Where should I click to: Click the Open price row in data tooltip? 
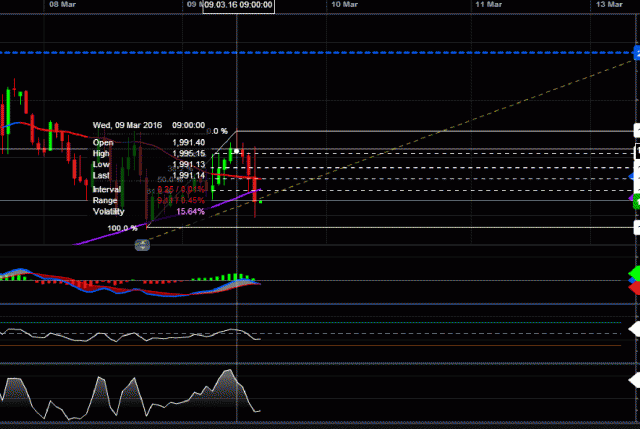(x=148, y=142)
